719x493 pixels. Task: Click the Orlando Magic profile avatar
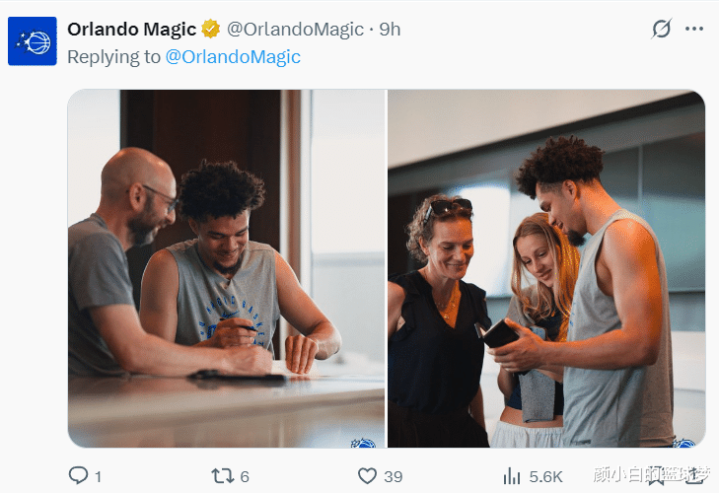click(32, 42)
